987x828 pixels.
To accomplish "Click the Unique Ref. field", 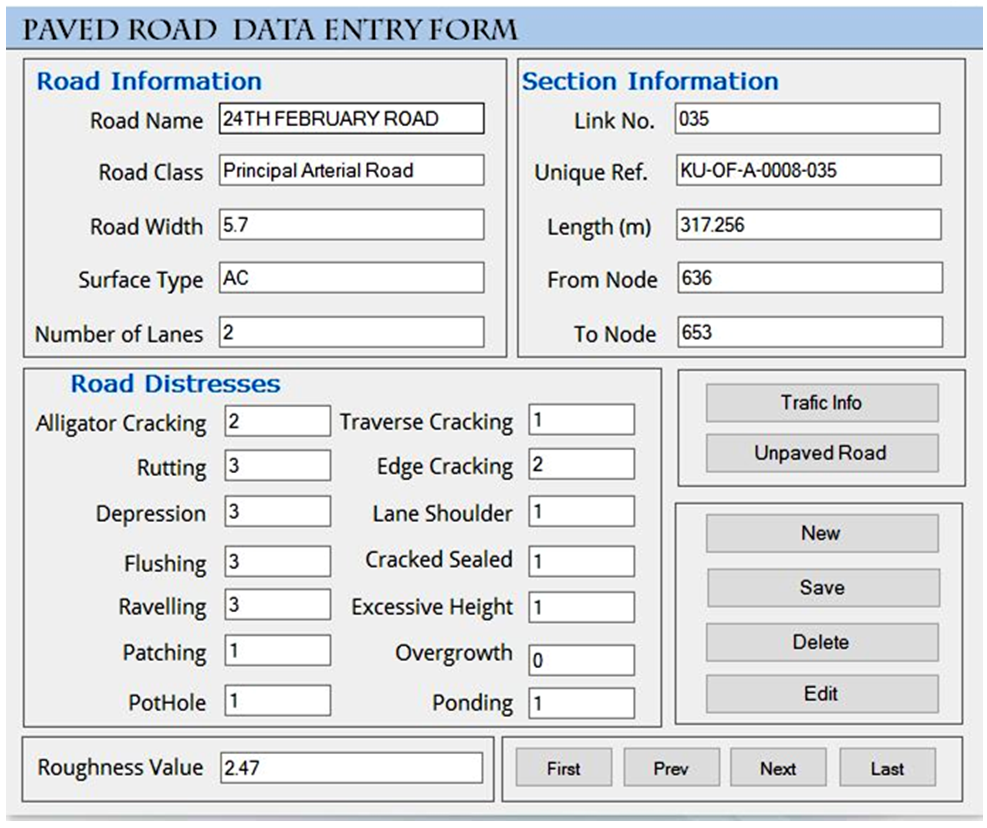I will (808, 171).
